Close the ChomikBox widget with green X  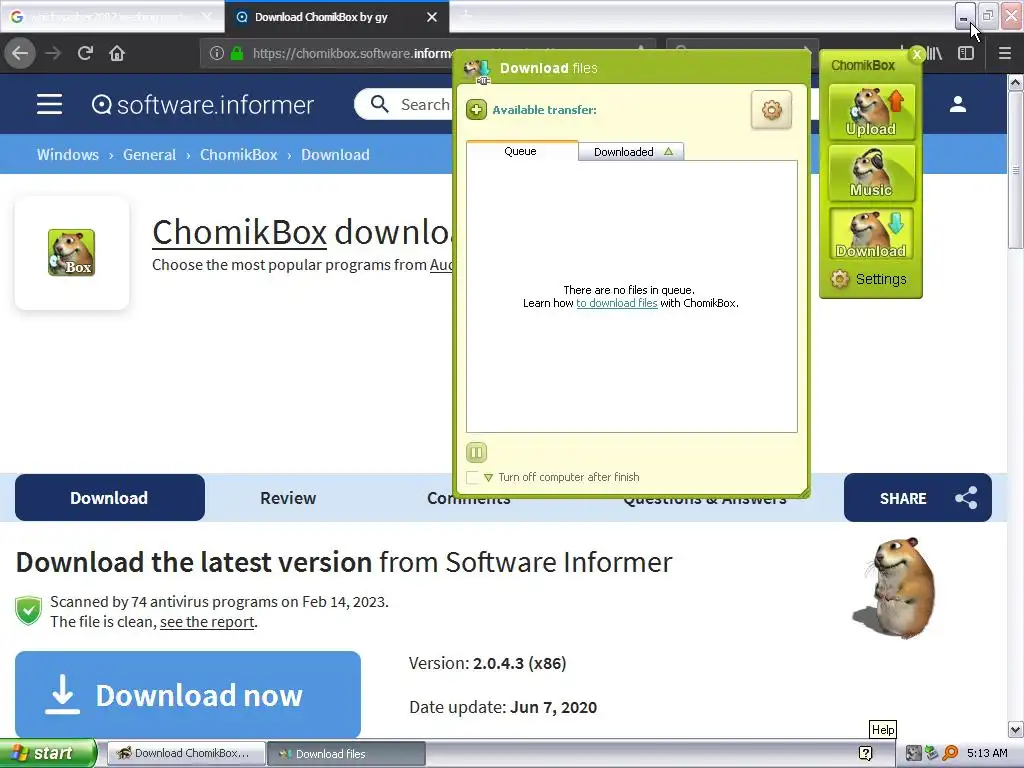coord(917,55)
